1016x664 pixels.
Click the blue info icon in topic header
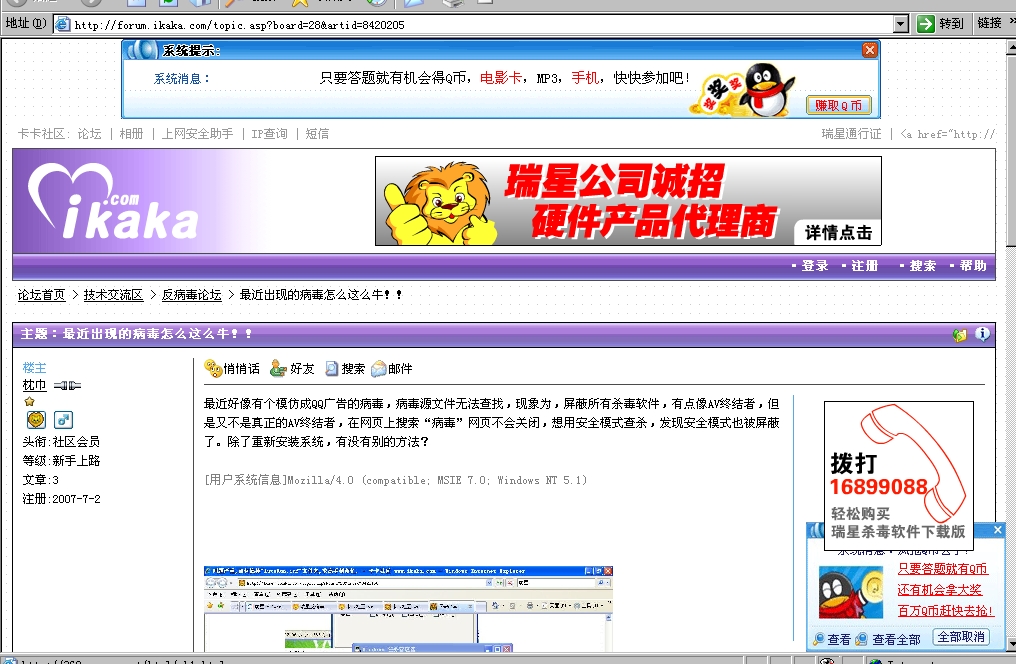pos(982,334)
